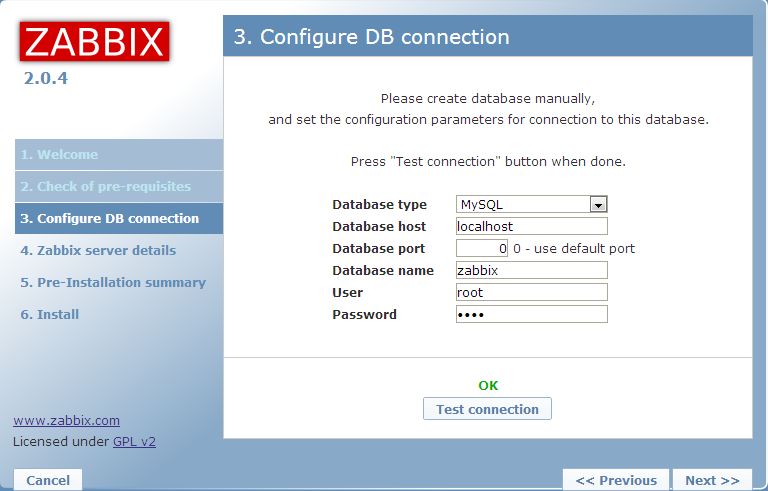The width and height of the screenshot is (768, 491).
Task: Click the "3. Configure DB connection" page heading
Action: pyautogui.click(x=372, y=37)
